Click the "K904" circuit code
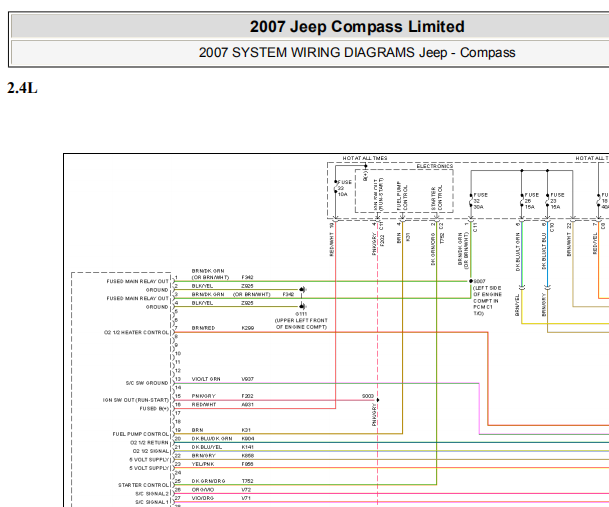The width and height of the screenshot is (609, 507). (248, 438)
